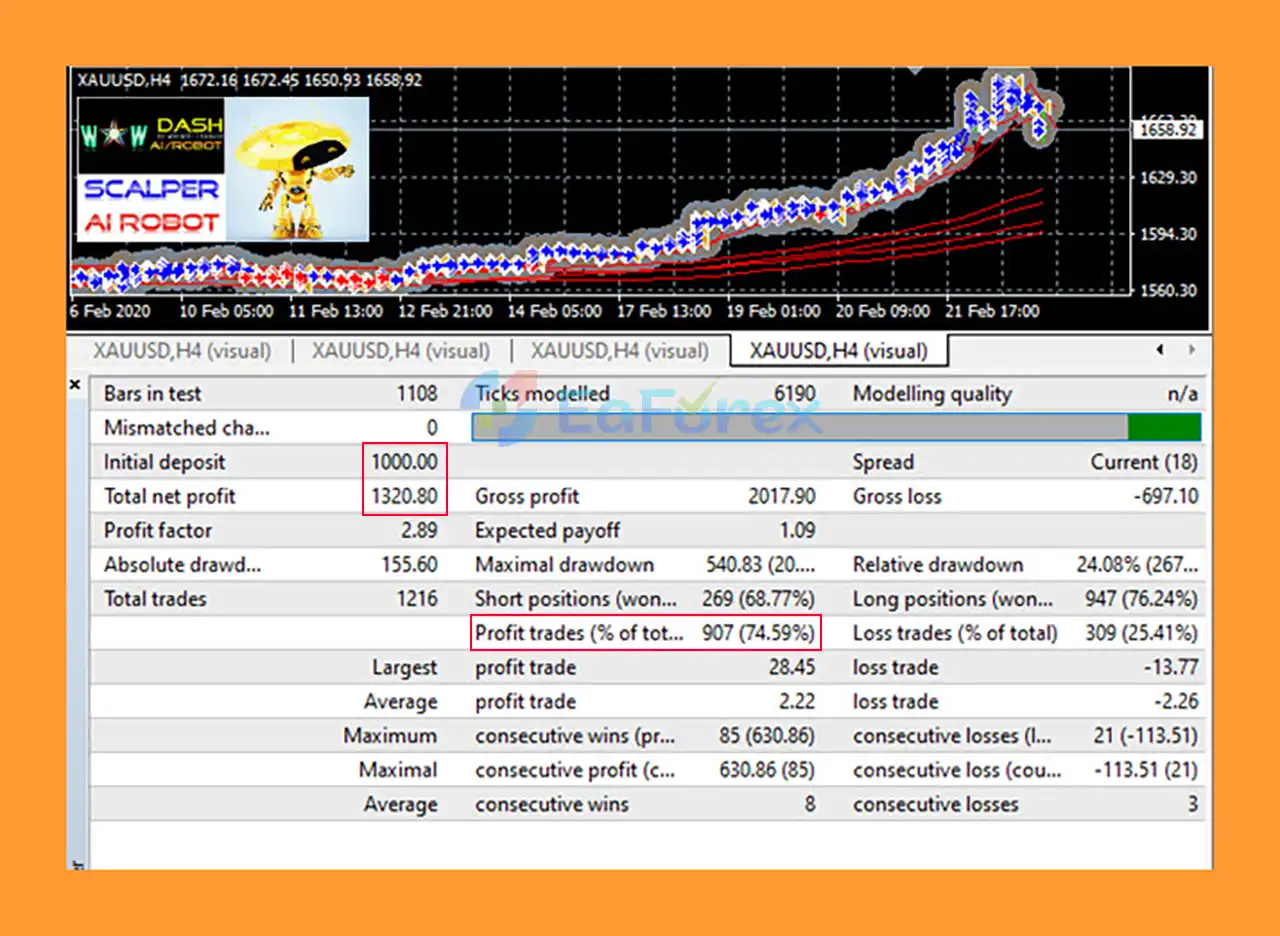Switch to the third XAUUSD,H4 (visual) tab
This screenshot has height=936, width=1280.
click(619, 351)
